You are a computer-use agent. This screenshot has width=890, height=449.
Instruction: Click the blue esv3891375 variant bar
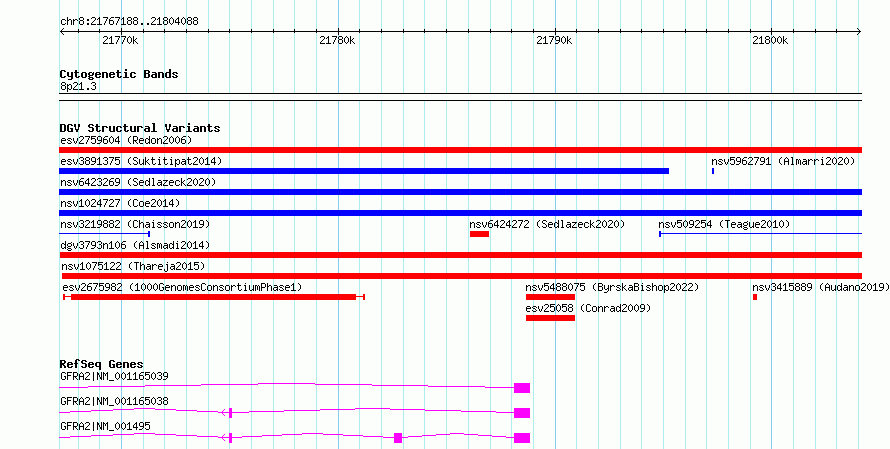[364, 171]
